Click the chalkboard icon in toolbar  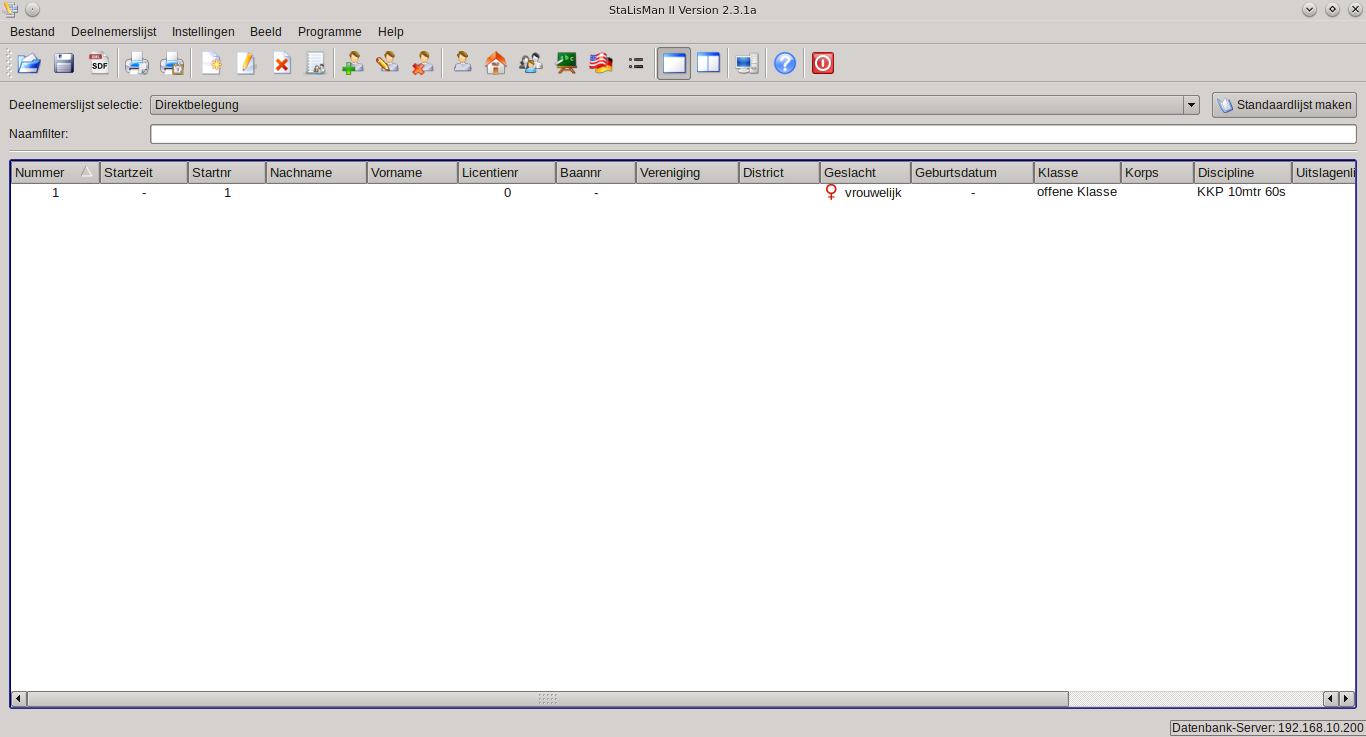[x=566, y=64]
